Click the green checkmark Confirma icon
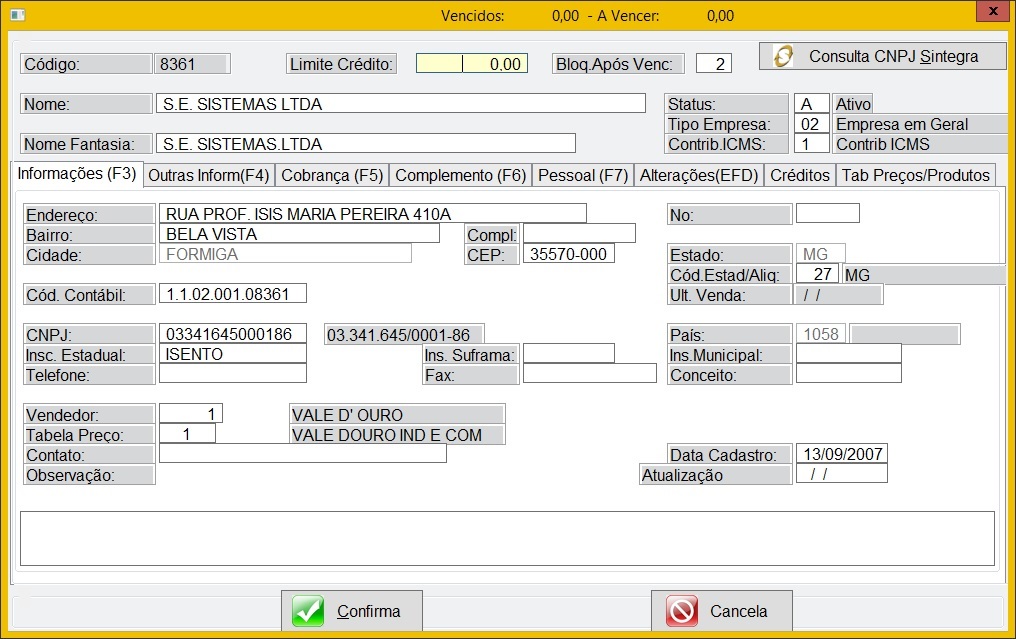 point(308,611)
